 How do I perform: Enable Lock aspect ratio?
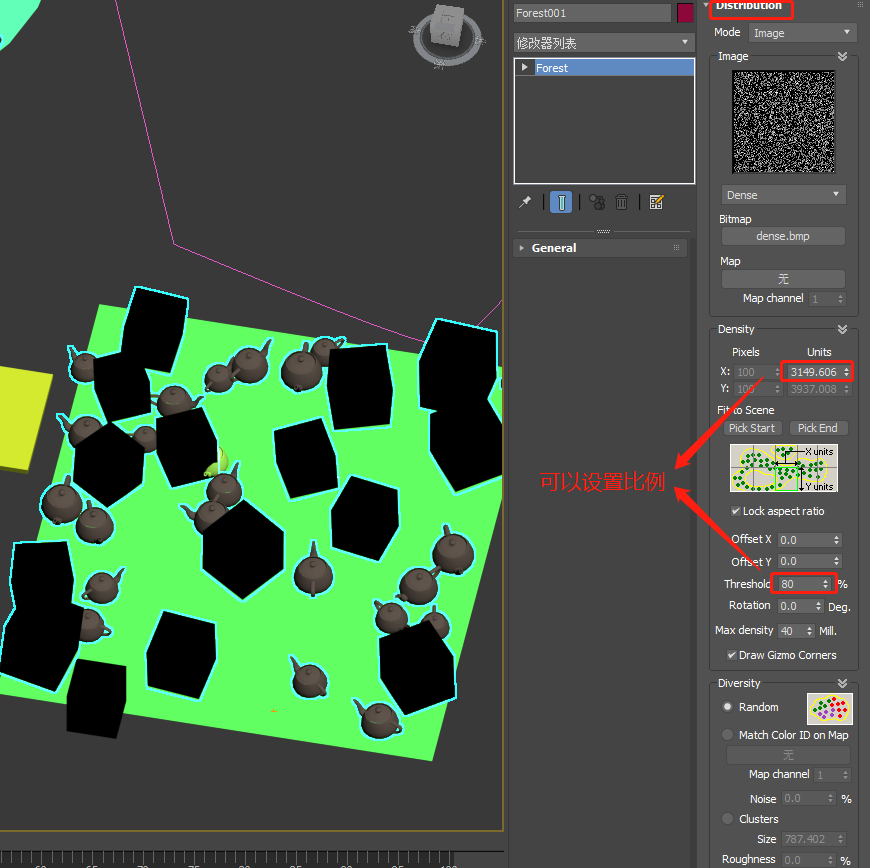tap(737, 511)
